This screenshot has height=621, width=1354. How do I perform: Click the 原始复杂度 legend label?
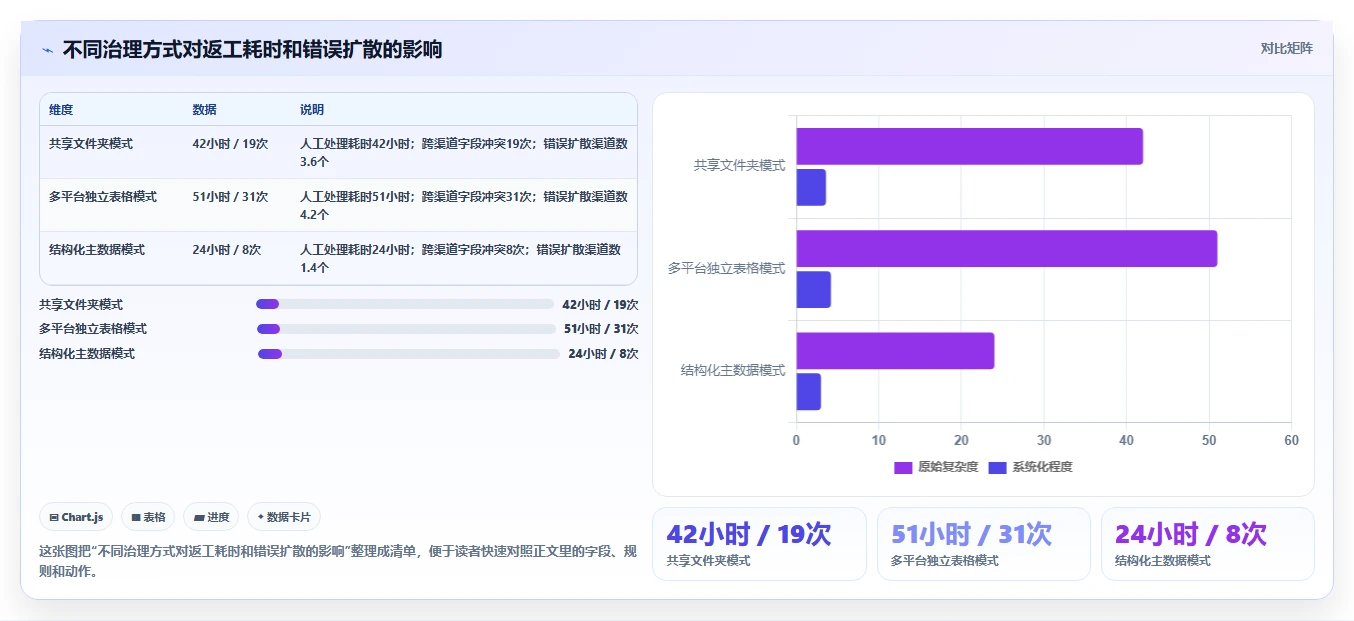pyautogui.click(x=946, y=467)
